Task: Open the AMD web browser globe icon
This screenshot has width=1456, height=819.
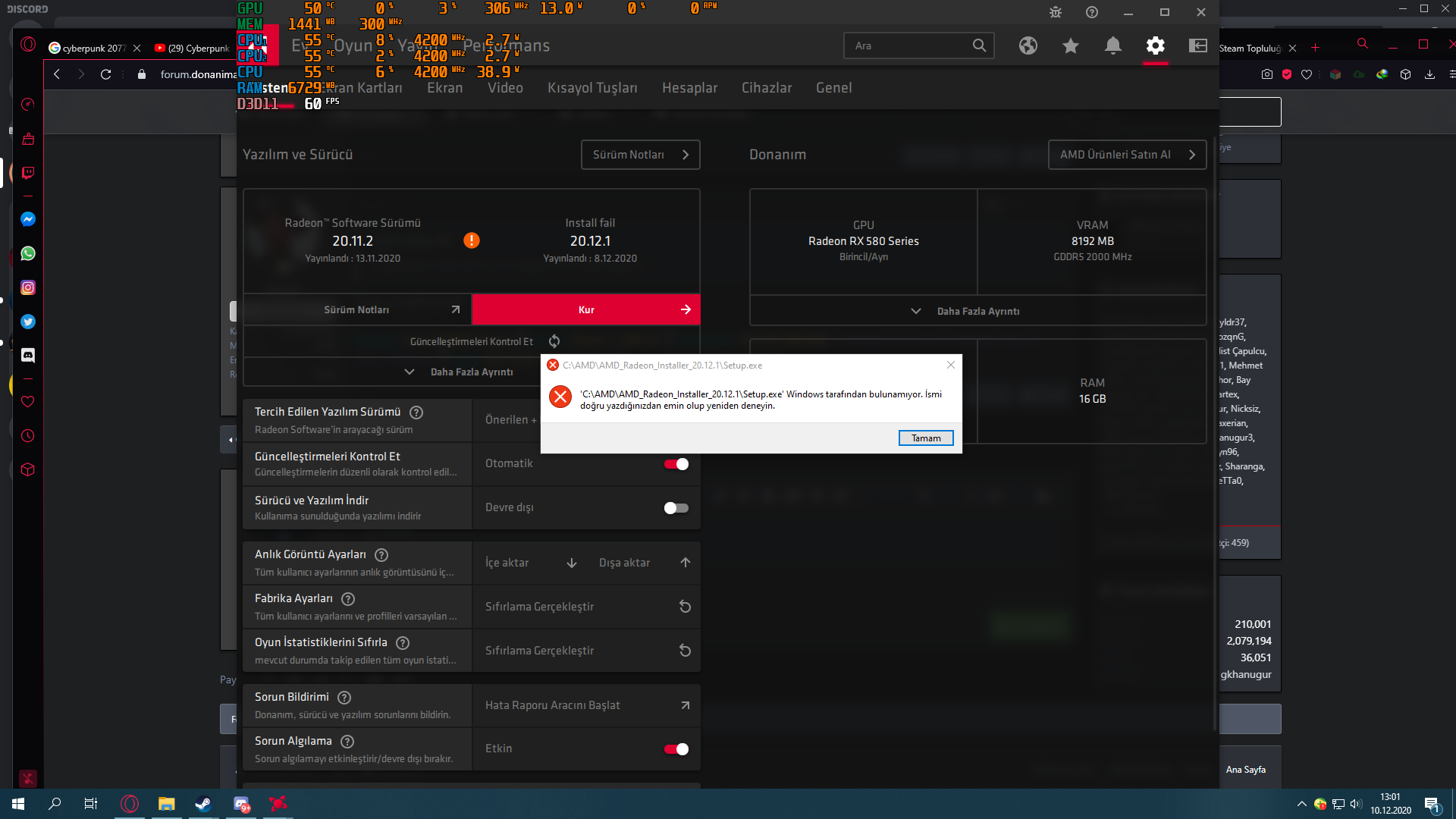Action: 1028,45
